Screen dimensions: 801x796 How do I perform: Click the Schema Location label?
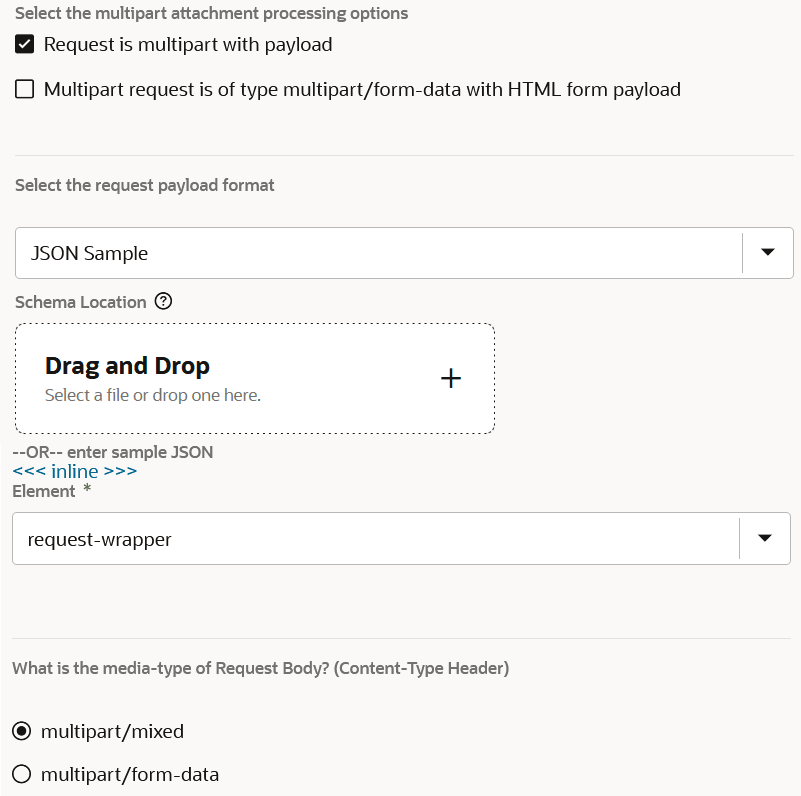tap(81, 302)
